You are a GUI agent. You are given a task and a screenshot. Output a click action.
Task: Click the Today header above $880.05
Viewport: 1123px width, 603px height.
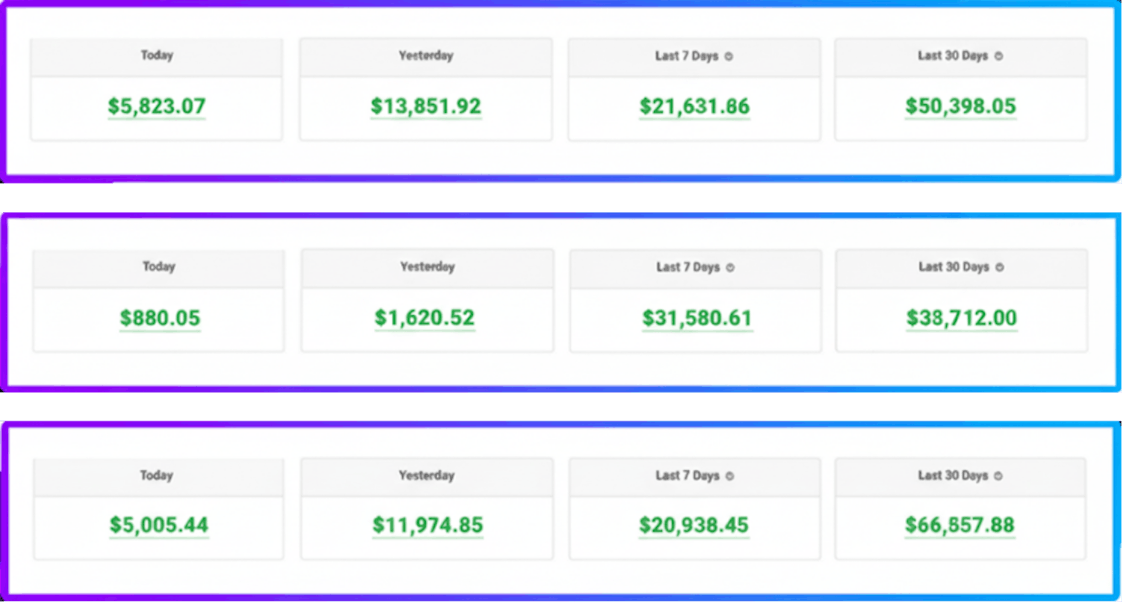pos(159,267)
